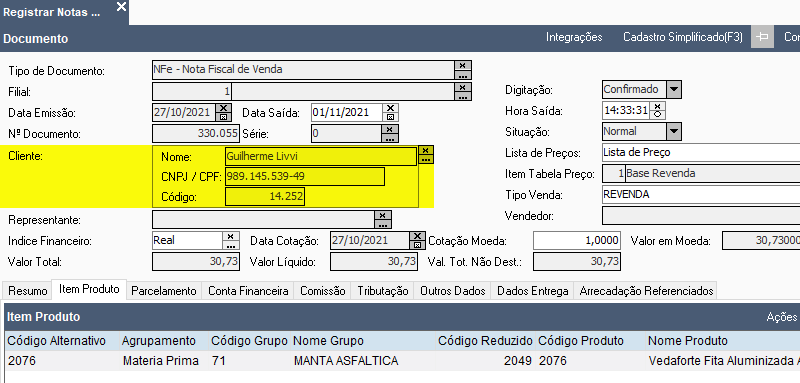
Task: Open Ações menu in Item Produto
Action: (782, 317)
